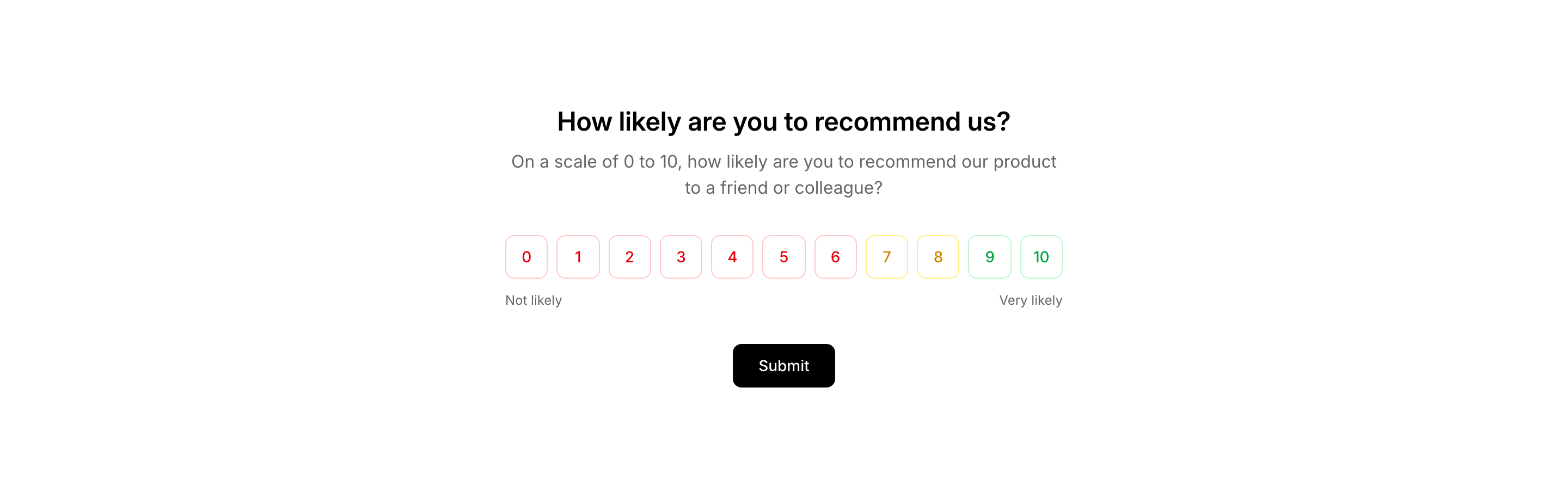
Task: Select the score 6 button
Action: point(835,257)
